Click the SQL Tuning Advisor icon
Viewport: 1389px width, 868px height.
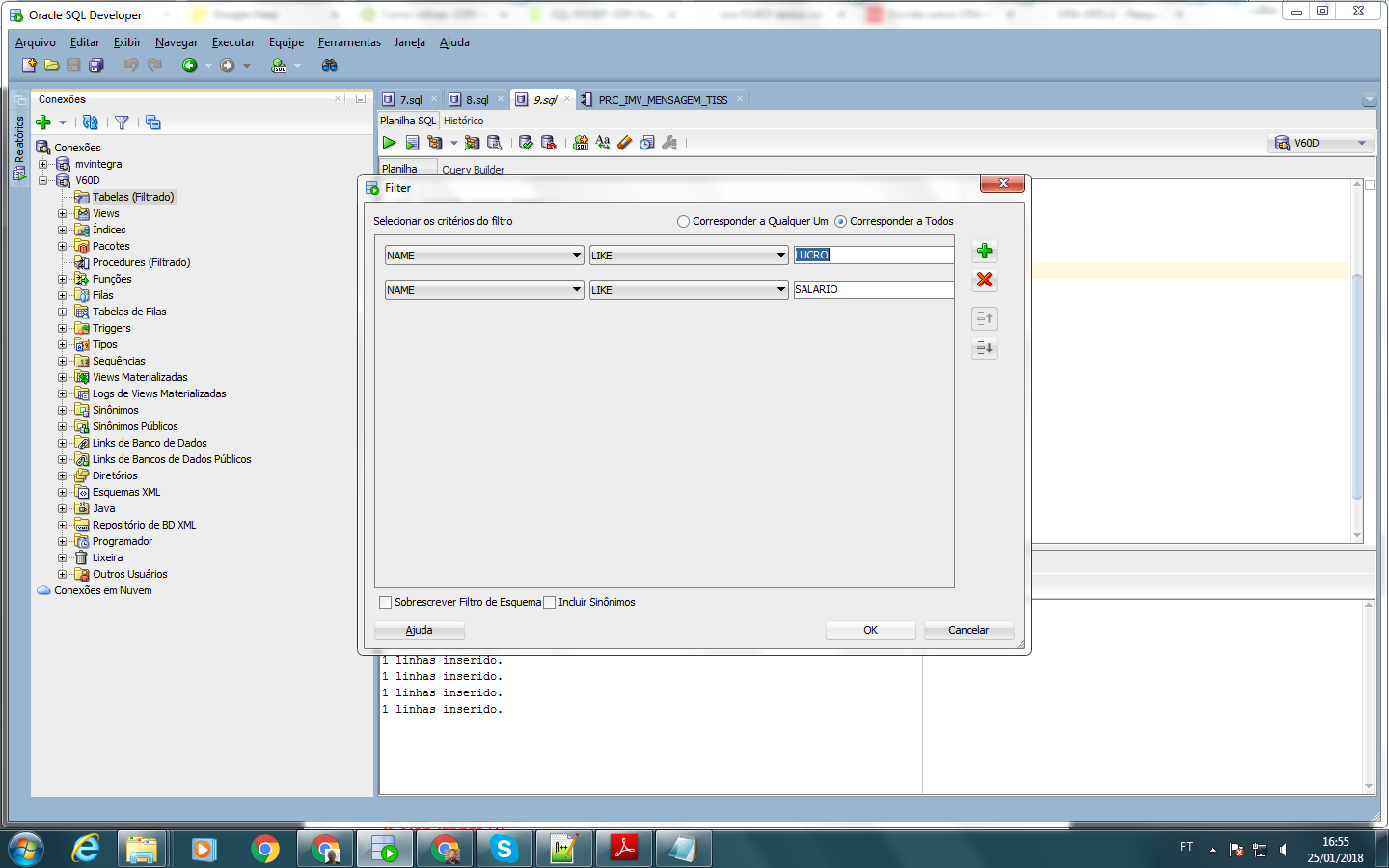(x=495, y=143)
